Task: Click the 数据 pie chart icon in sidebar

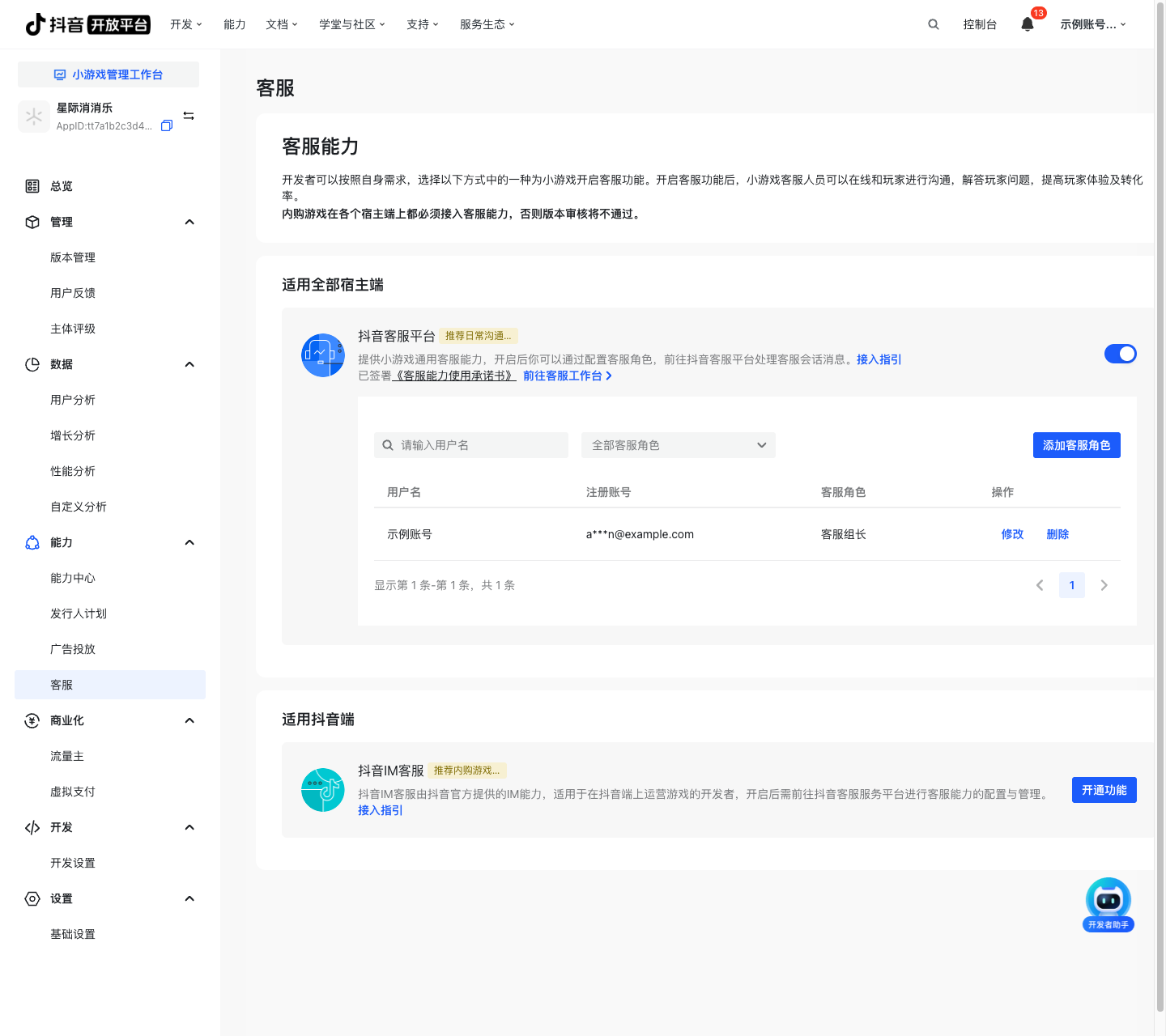Action: point(32,364)
